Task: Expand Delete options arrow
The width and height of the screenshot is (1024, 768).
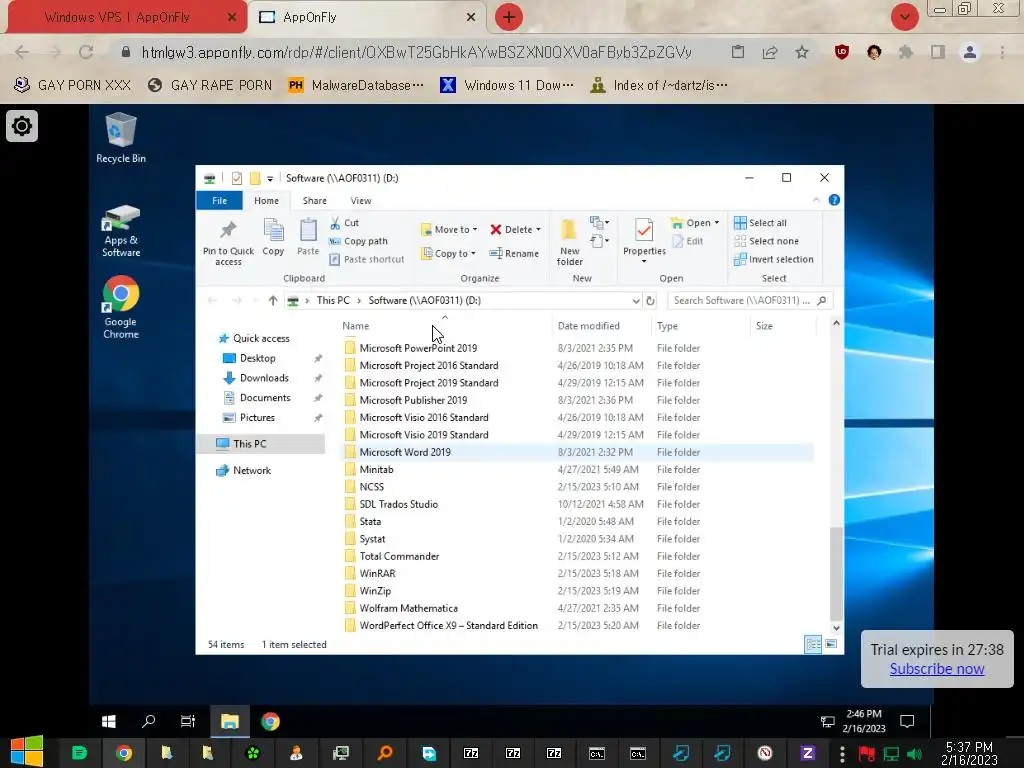Action: [538, 229]
